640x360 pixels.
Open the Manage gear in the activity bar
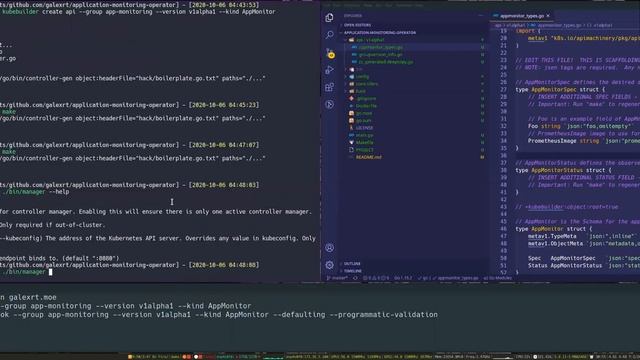[329, 265]
